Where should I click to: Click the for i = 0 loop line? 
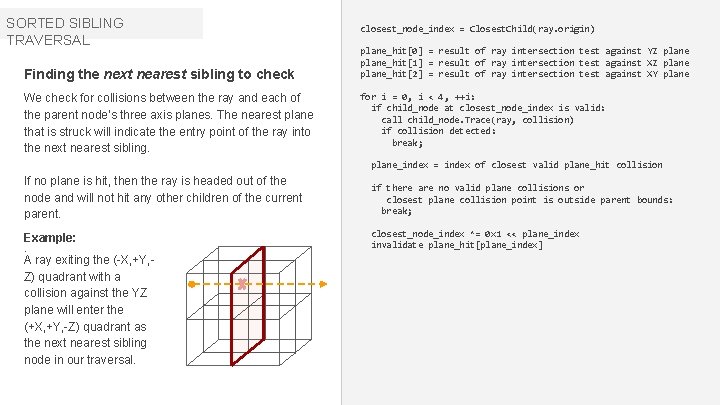[417, 97]
